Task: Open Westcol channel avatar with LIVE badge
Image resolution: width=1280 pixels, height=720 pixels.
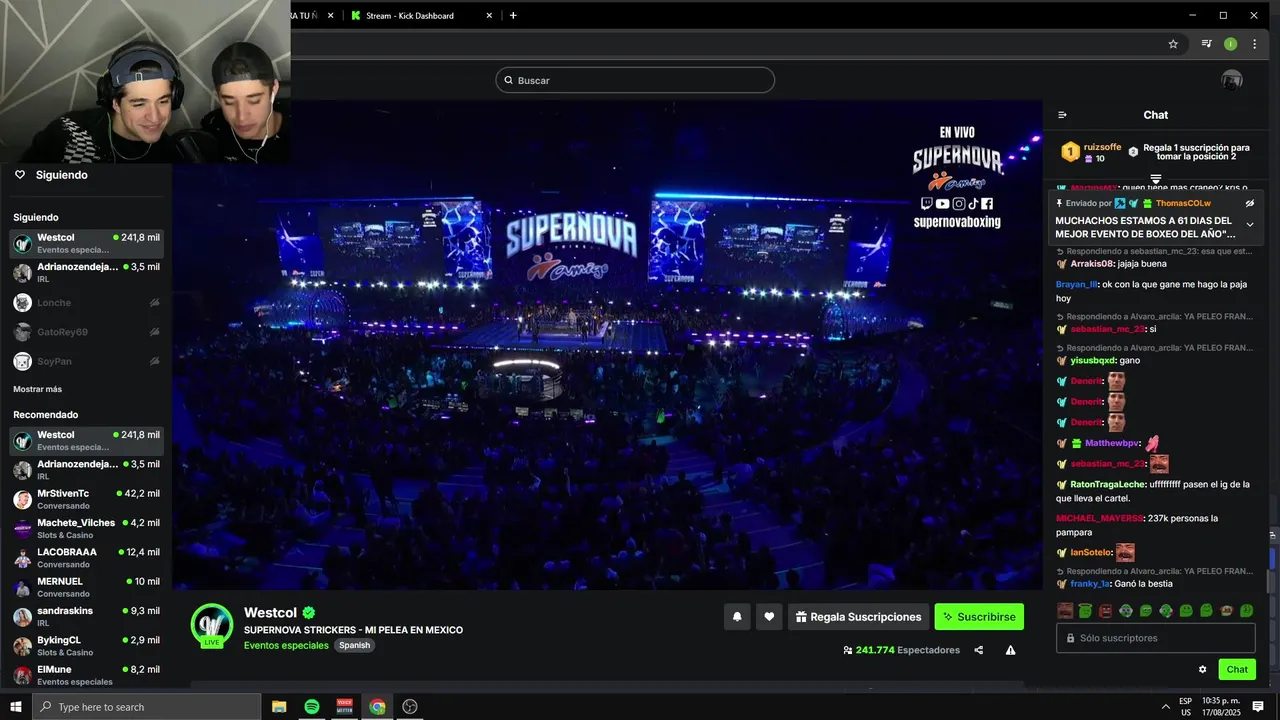Action: pyautogui.click(x=212, y=625)
